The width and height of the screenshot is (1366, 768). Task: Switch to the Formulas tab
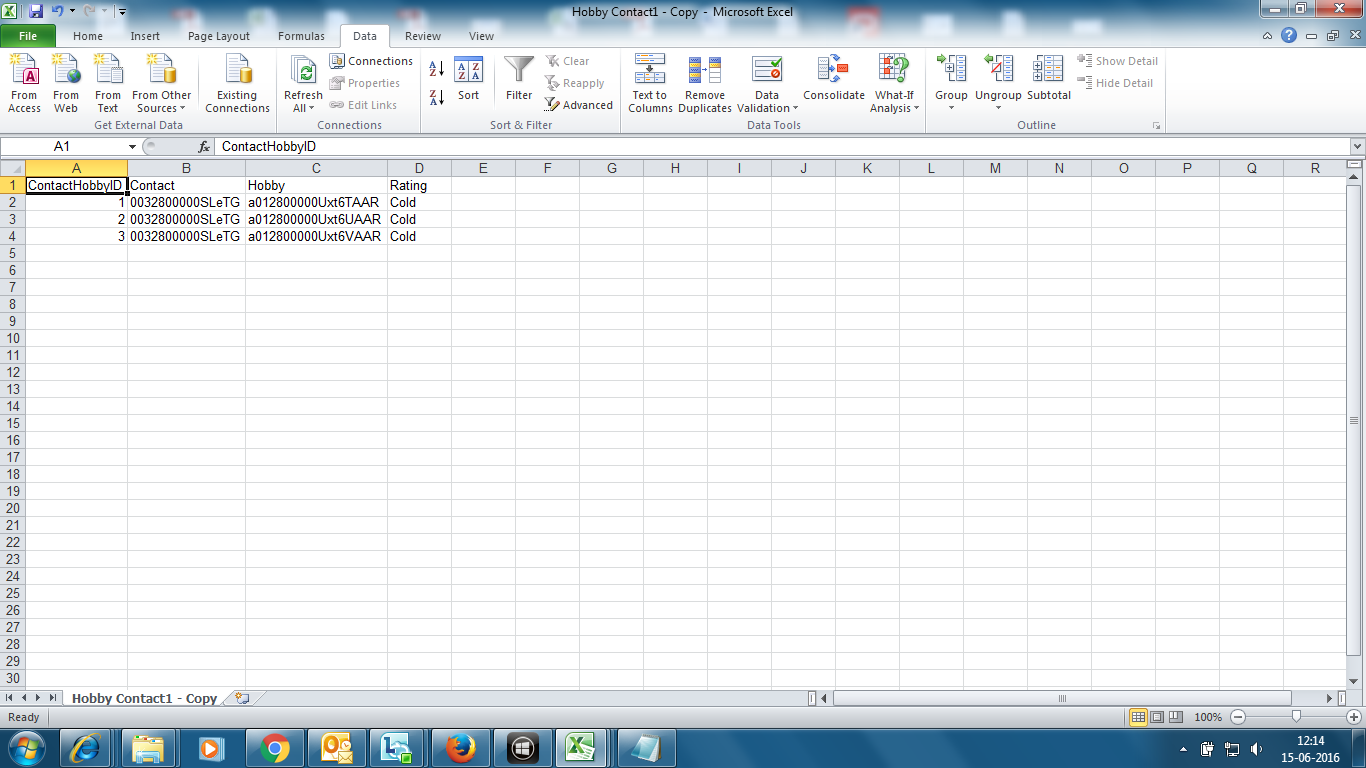(301, 36)
